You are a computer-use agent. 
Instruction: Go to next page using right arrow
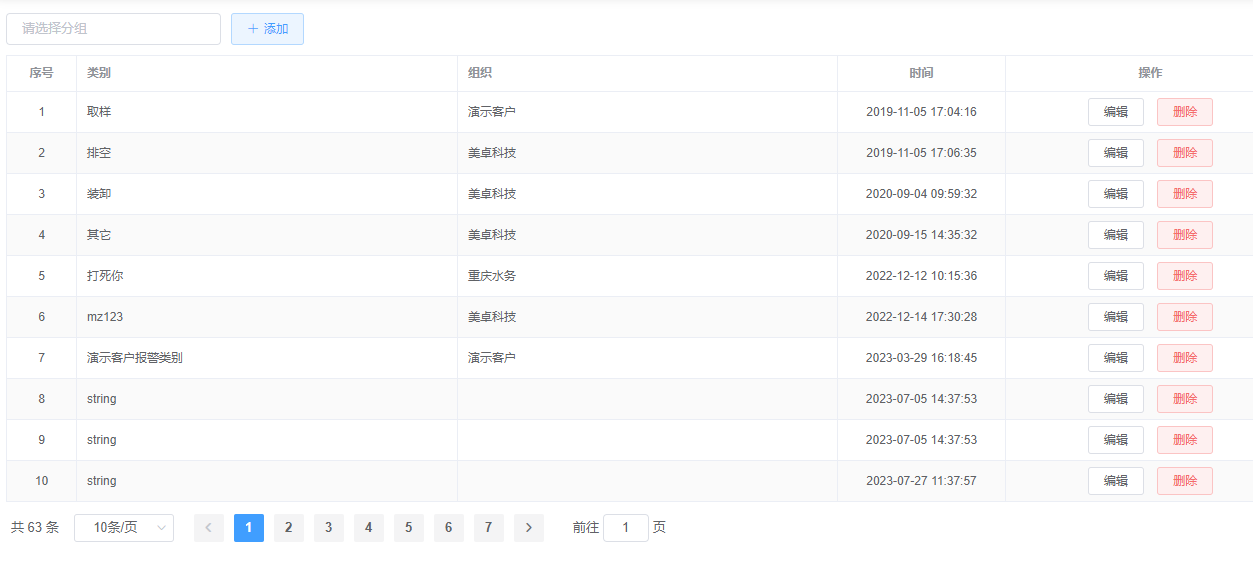pos(528,528)
